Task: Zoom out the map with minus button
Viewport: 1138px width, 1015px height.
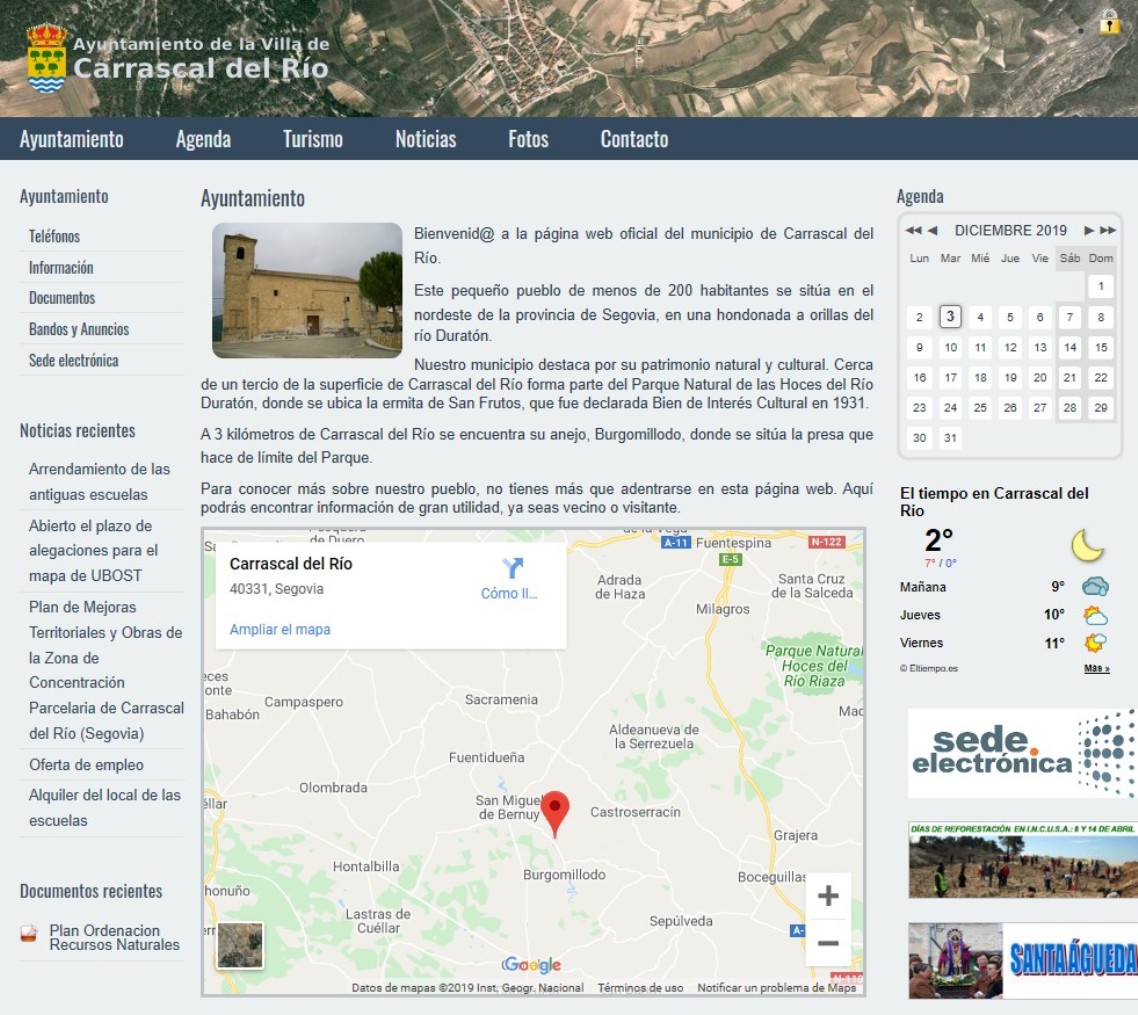Action: (x=827, y=942)
